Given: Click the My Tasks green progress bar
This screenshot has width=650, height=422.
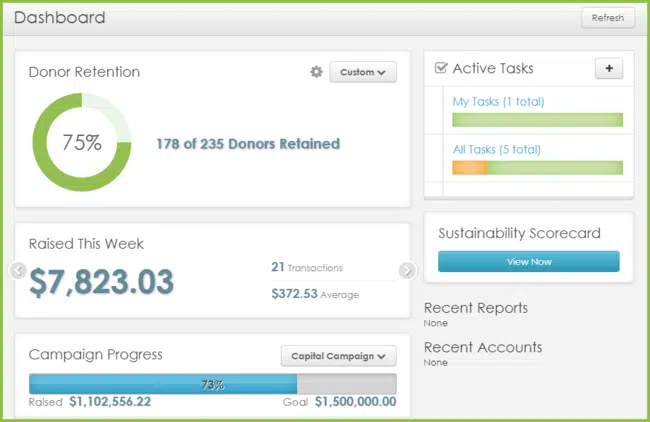Looking at the screenshot, I should [x=537, y=120].
